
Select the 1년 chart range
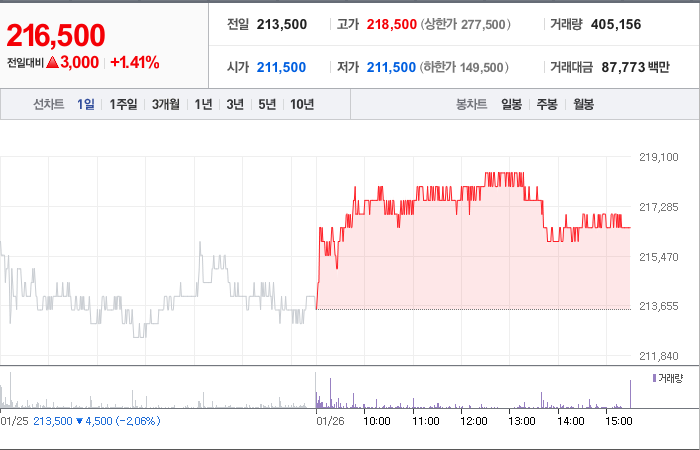coord(203,104)
